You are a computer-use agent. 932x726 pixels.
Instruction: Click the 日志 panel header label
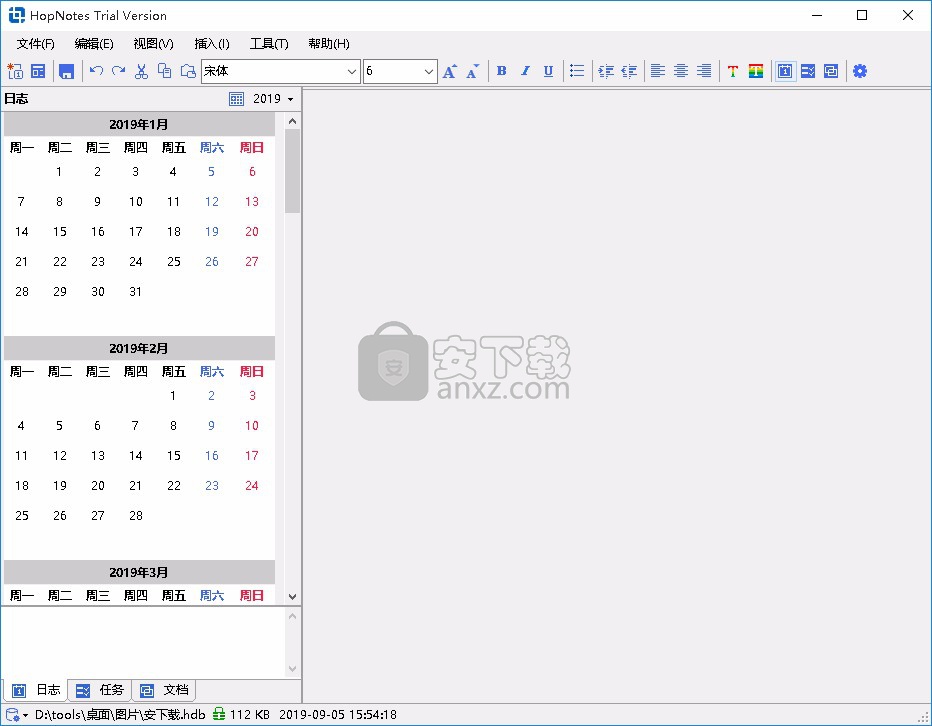16,99
